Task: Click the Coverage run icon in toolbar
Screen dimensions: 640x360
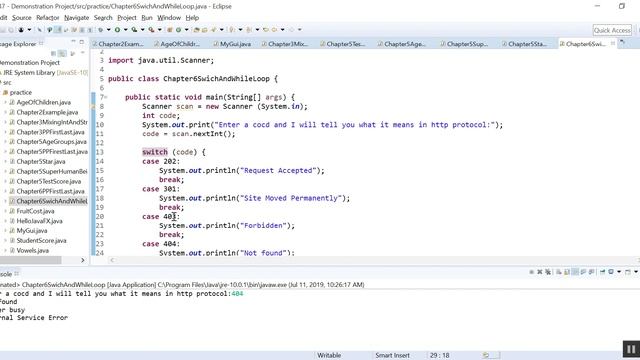Action: pos(134,30)
